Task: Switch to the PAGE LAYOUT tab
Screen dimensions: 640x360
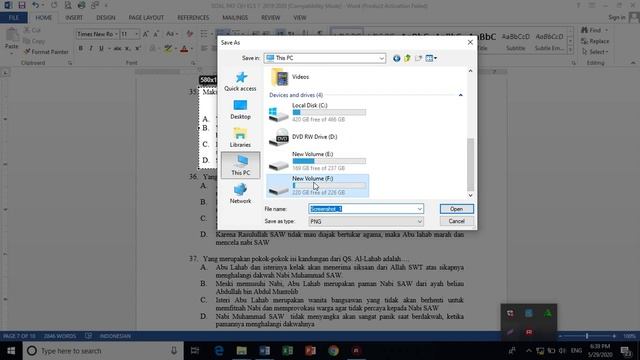Action: (146, 18)
